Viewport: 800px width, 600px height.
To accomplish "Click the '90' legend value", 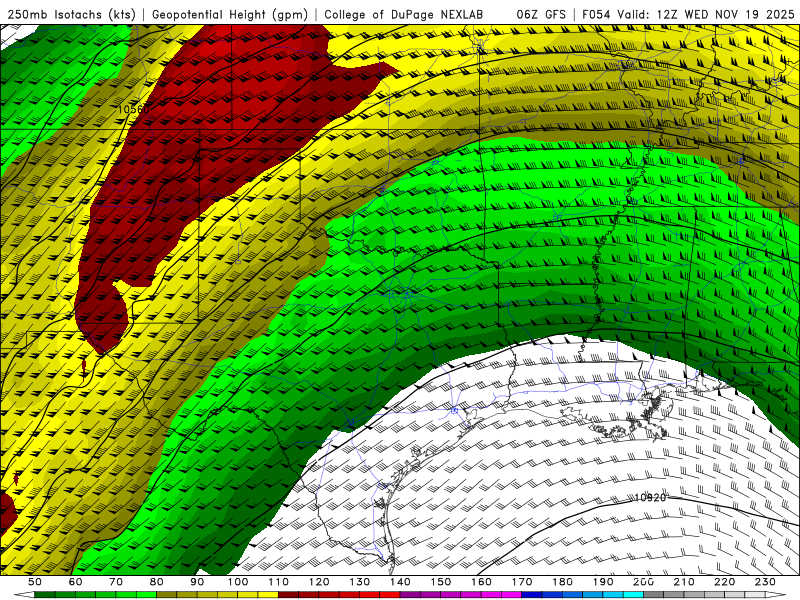I will point(197,582).
